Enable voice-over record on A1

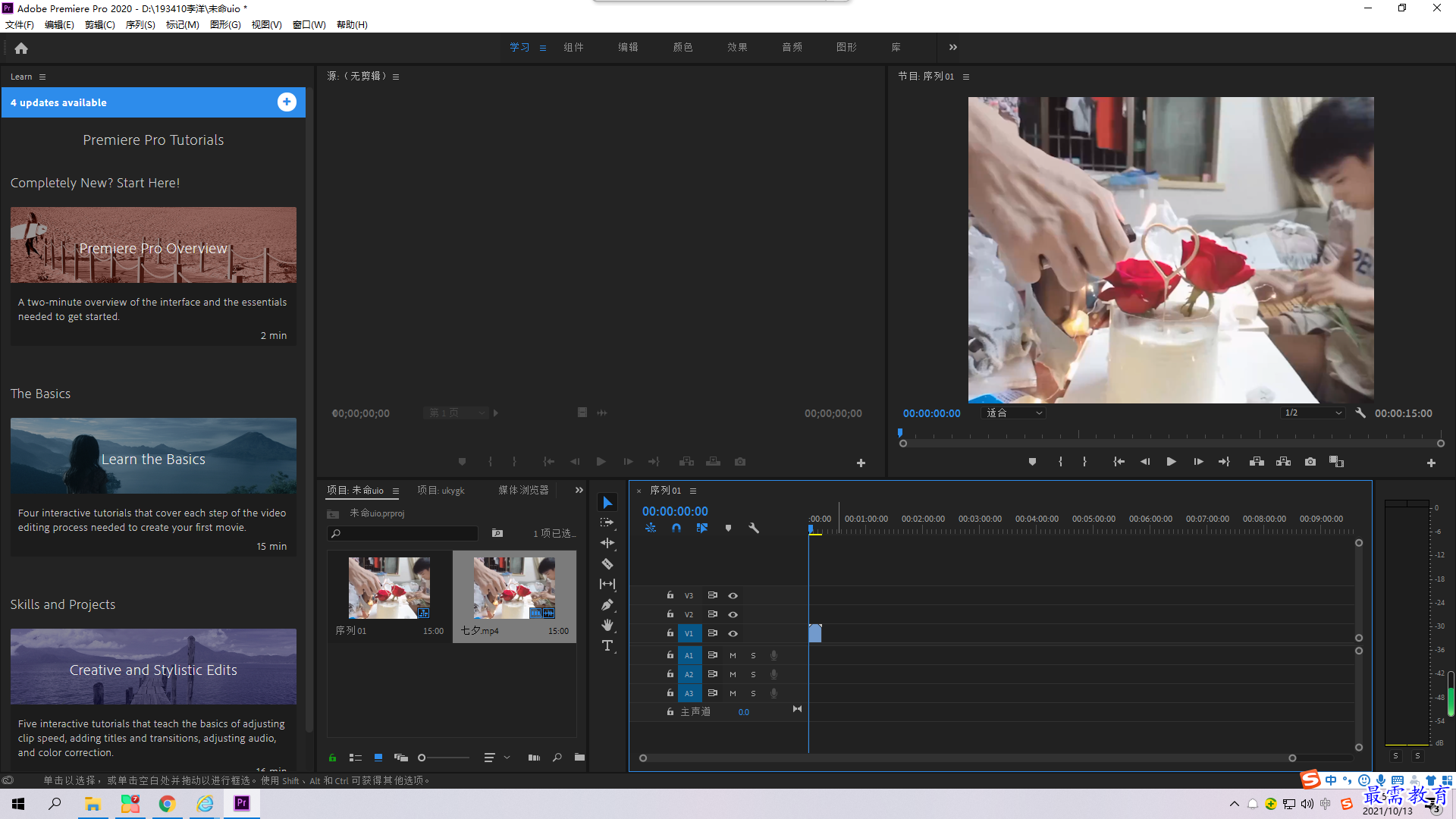point(773,655)
